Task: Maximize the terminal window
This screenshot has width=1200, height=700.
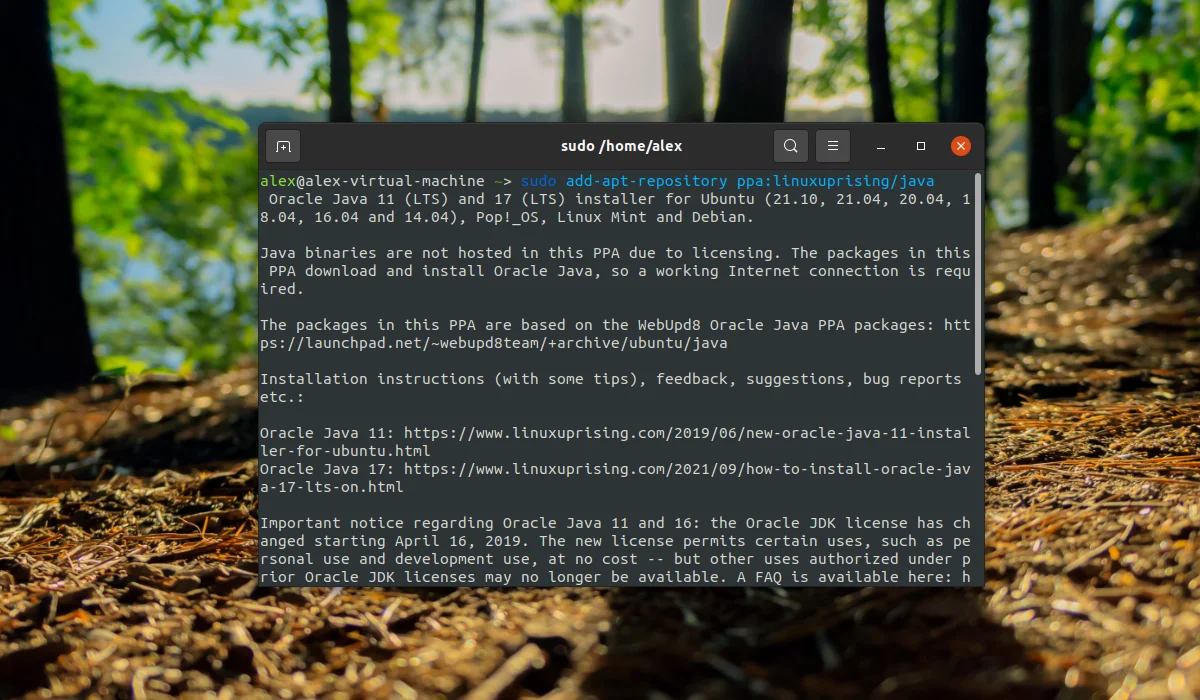Action: 921,146
